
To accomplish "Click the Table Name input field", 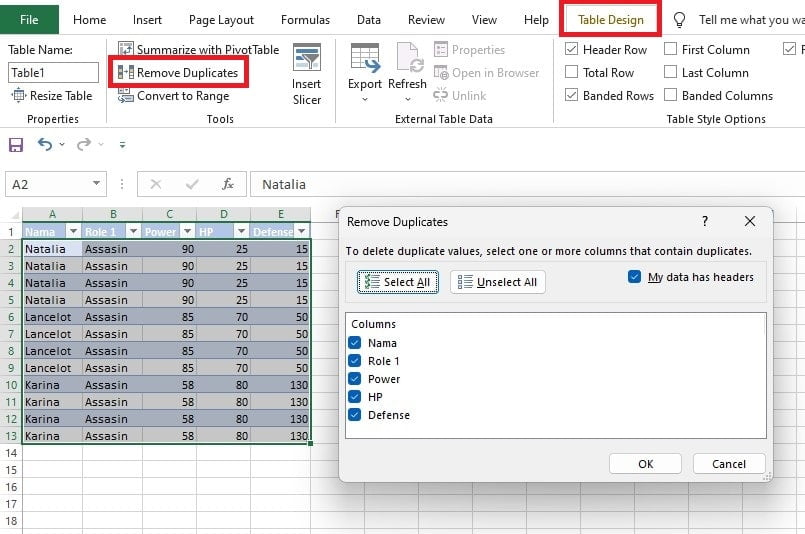I will coord(53,72).
